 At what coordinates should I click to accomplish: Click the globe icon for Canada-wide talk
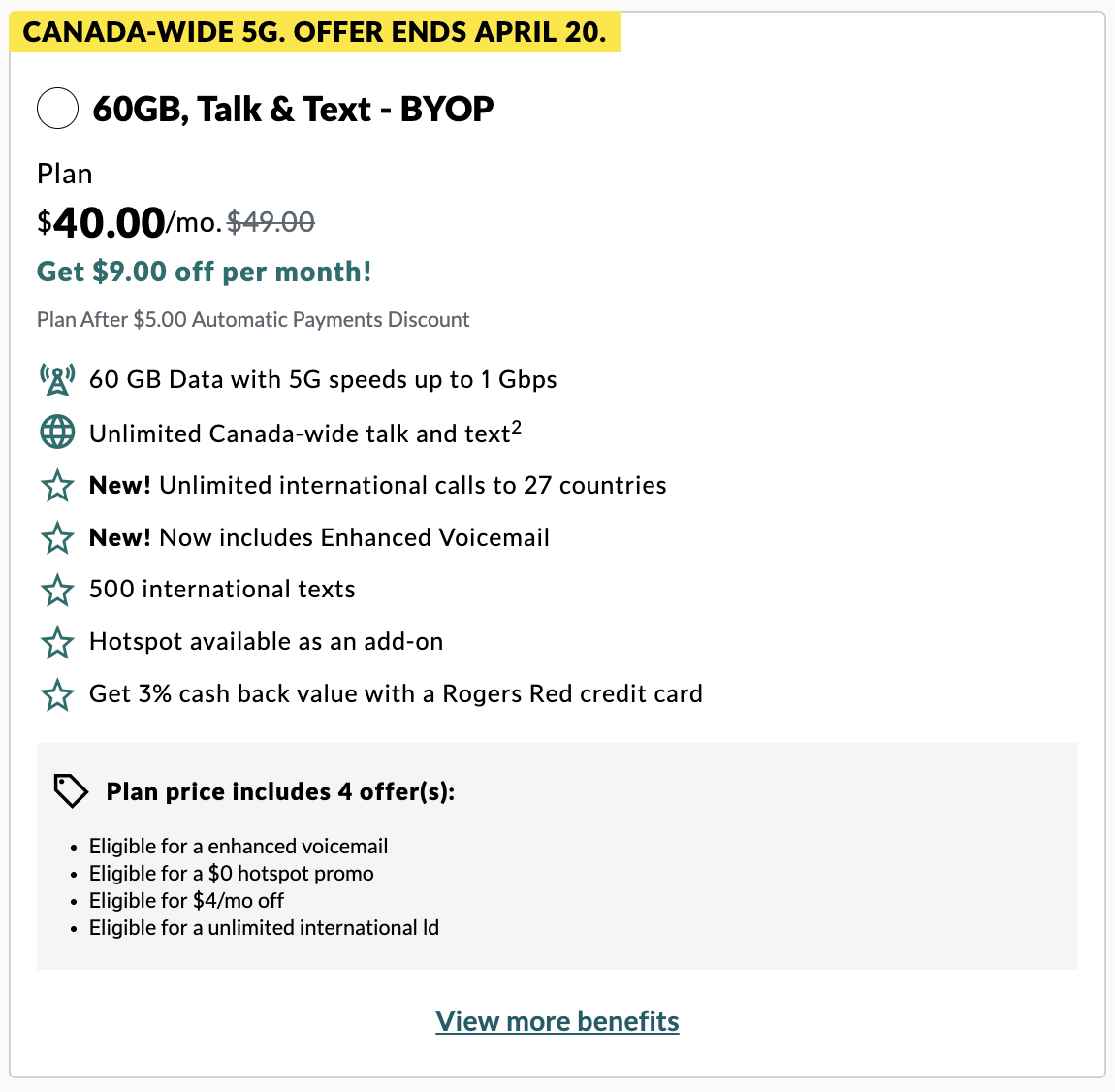point(57,433)
